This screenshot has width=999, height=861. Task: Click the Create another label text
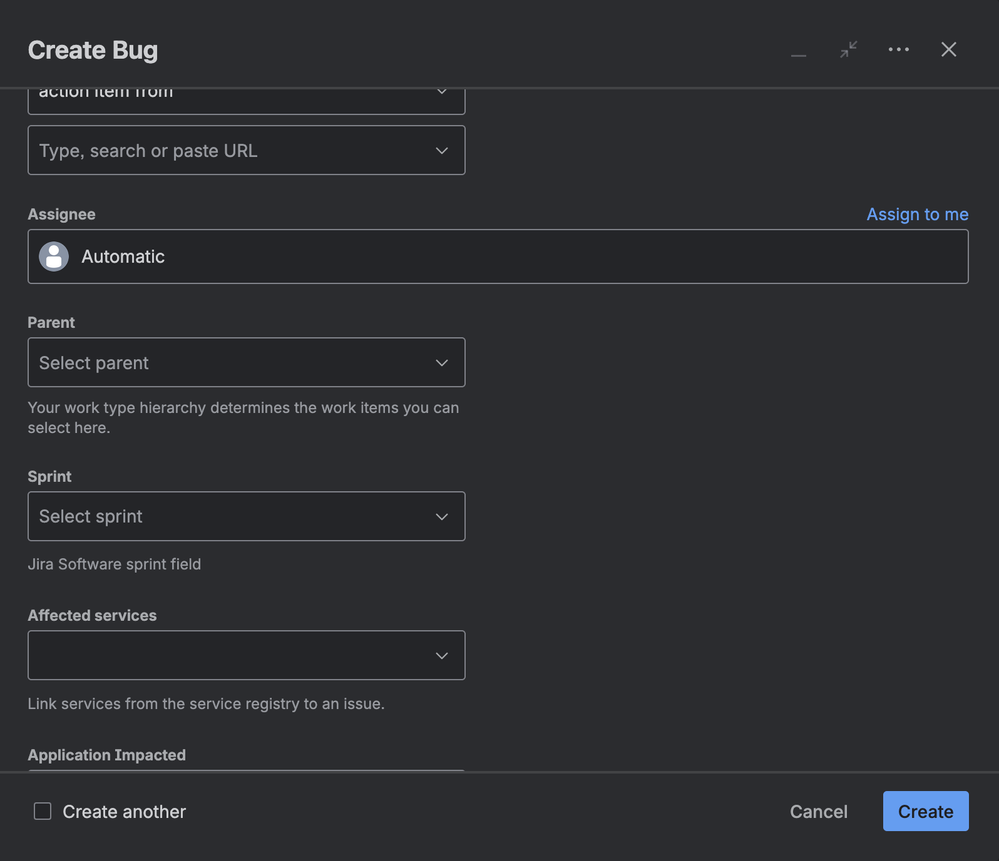[124, 812]
